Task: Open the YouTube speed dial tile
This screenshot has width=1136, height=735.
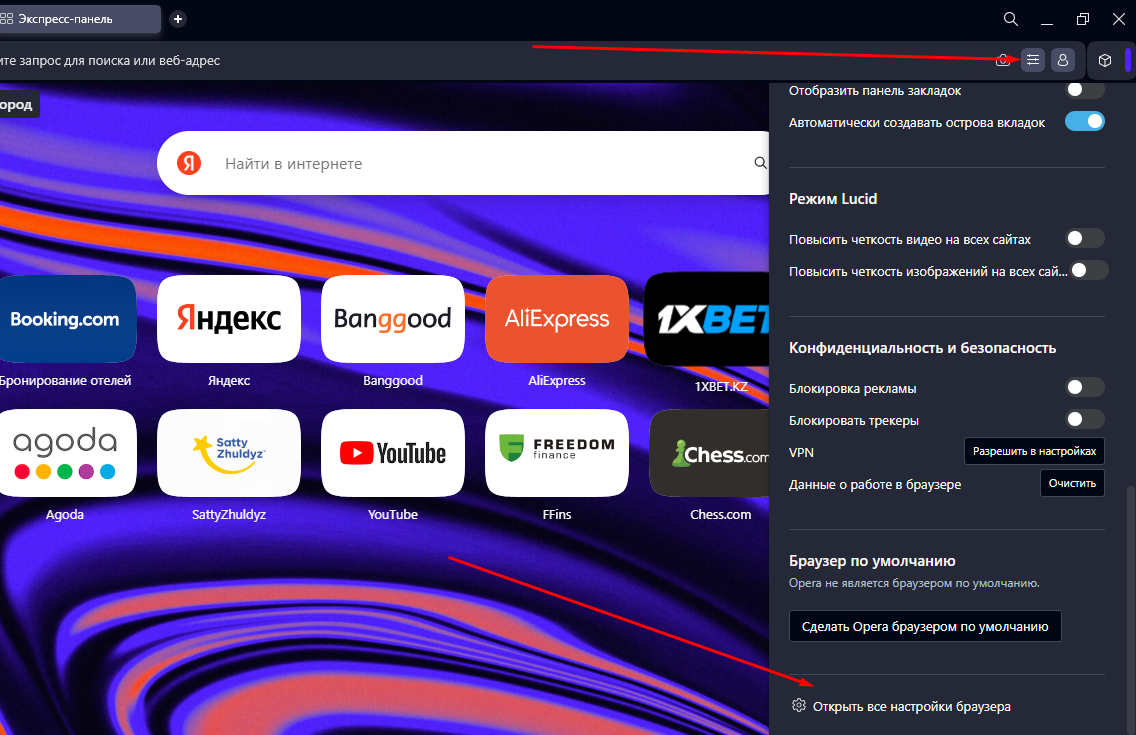Action: [393, 453]
